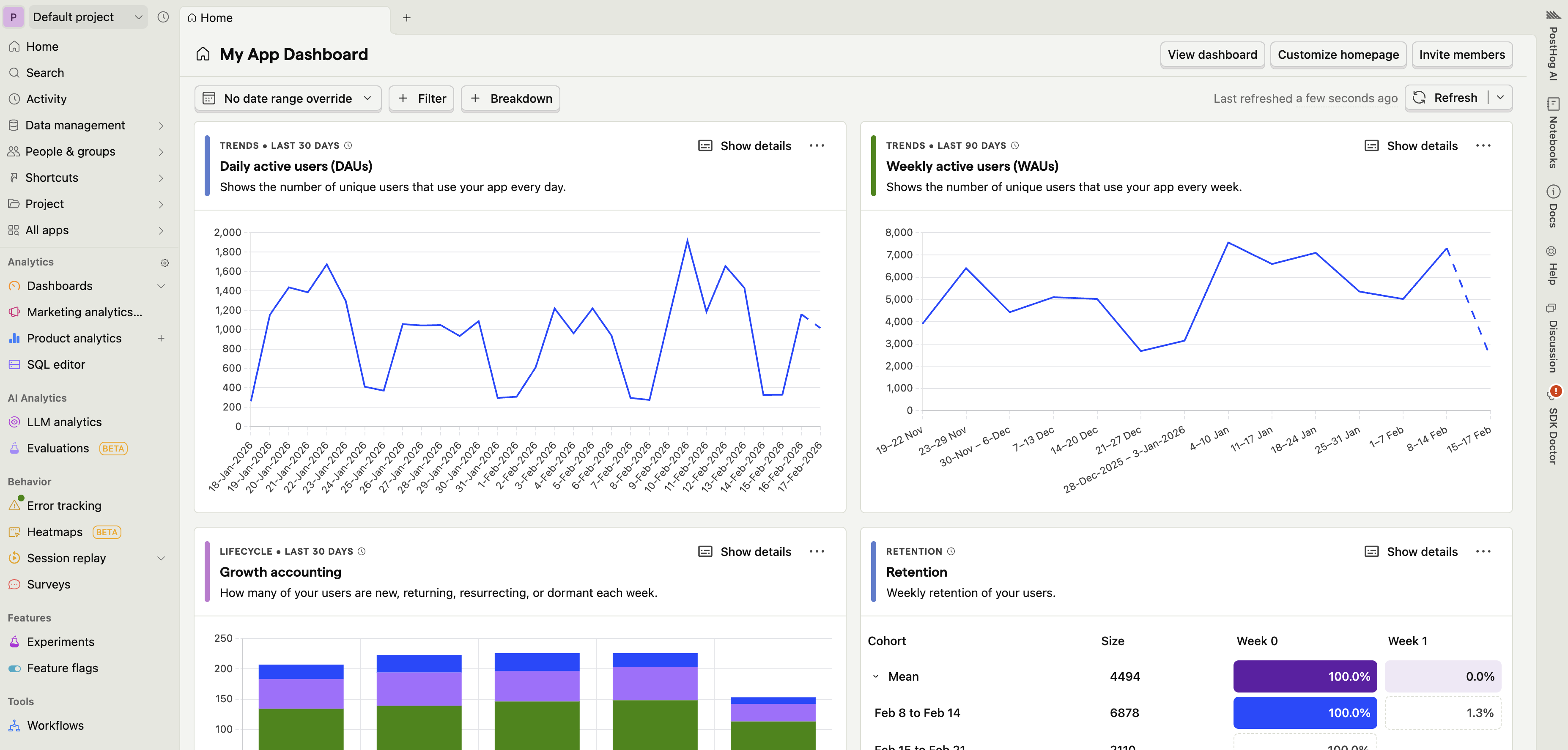Open a new tab with the plus button
Image resolution: width=1568 pixels, height=750 pixels.
(407, 18)
